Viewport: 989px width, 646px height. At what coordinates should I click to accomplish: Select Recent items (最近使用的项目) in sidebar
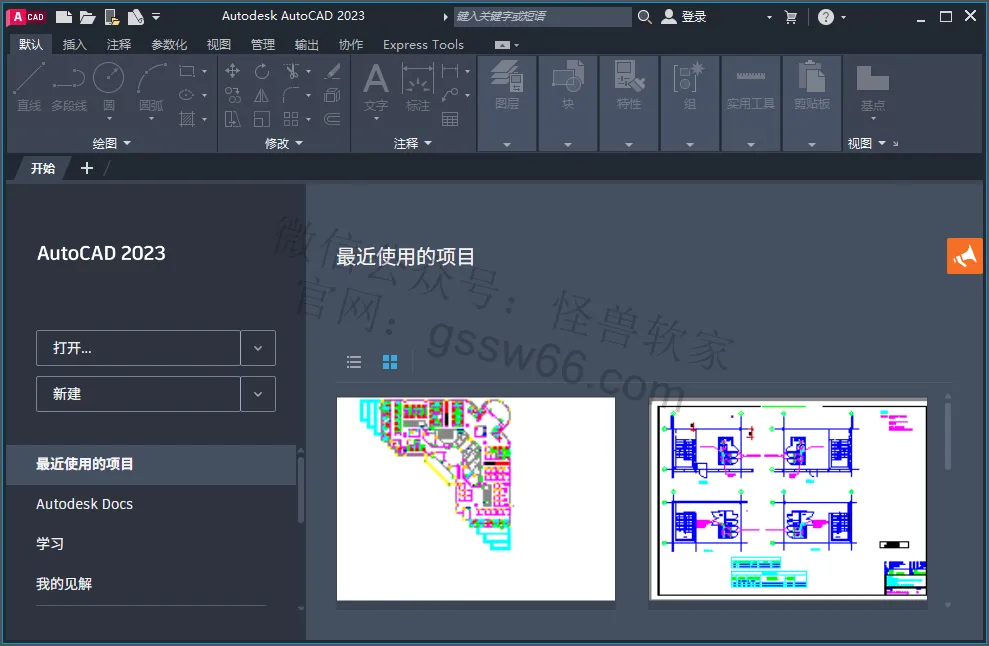151,464
